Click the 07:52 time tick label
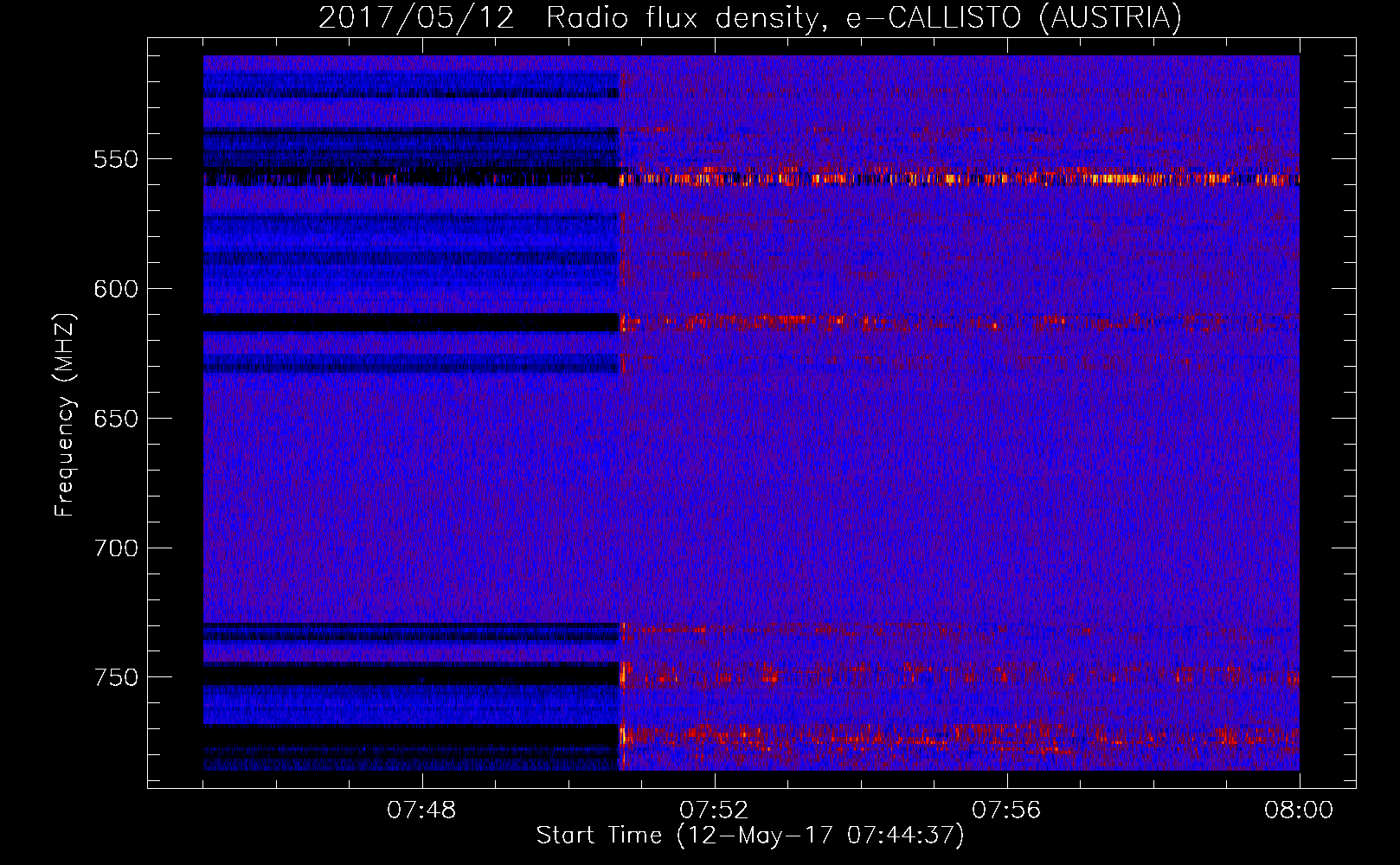This screenshot has width=1400, height=865. pos(714,811)
